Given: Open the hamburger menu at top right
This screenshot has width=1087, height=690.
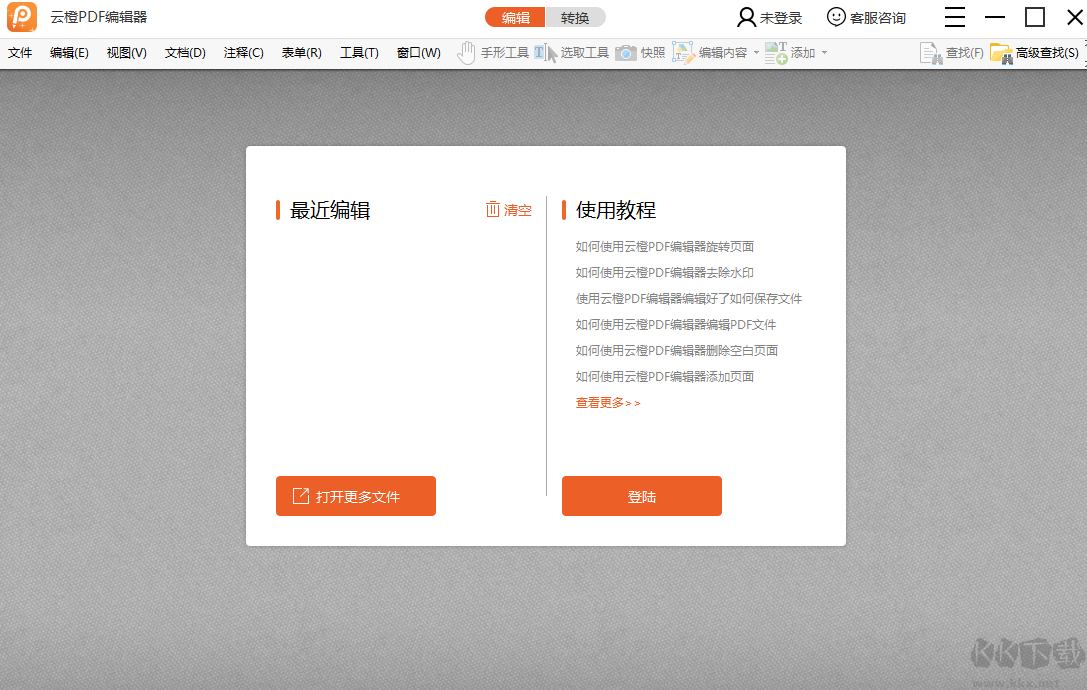Looking at the screenshot, I should coord(955,17).
